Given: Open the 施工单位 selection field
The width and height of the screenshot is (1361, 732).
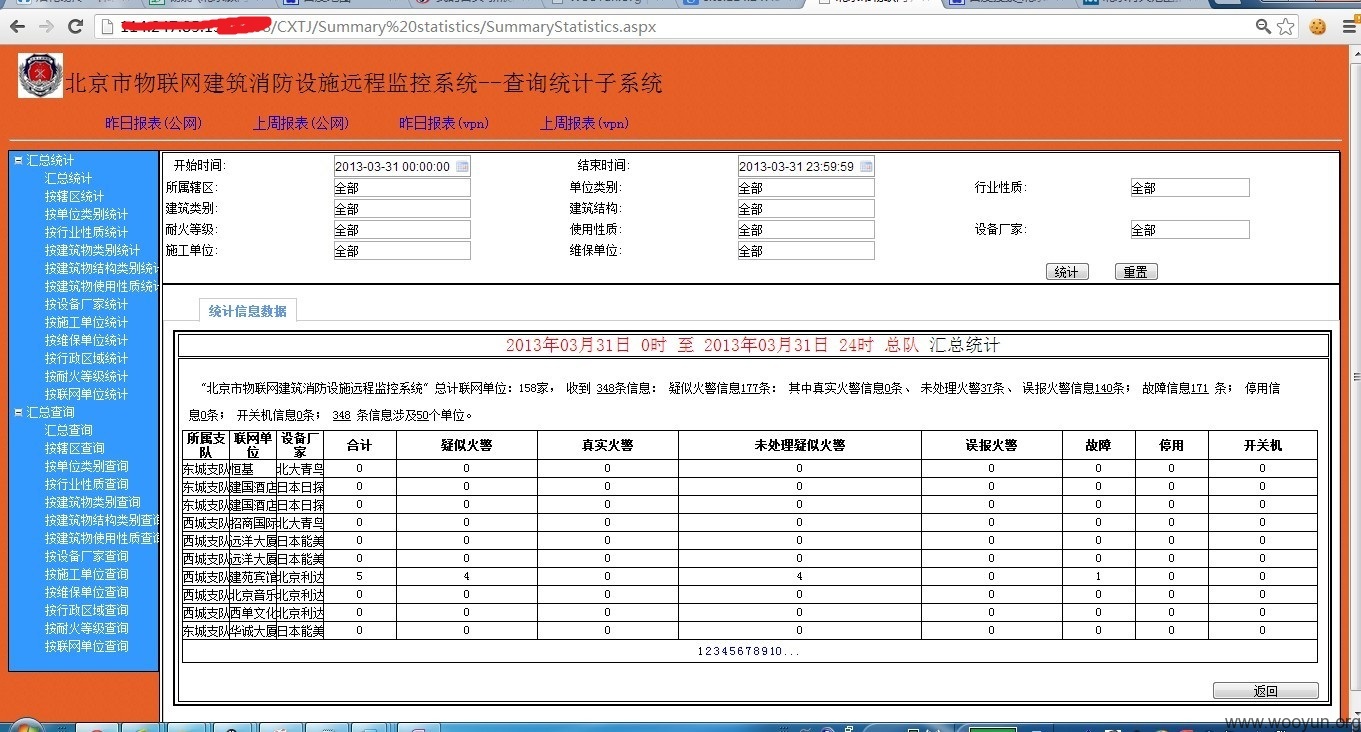Looking at the screenshot, I should point(401,251).
